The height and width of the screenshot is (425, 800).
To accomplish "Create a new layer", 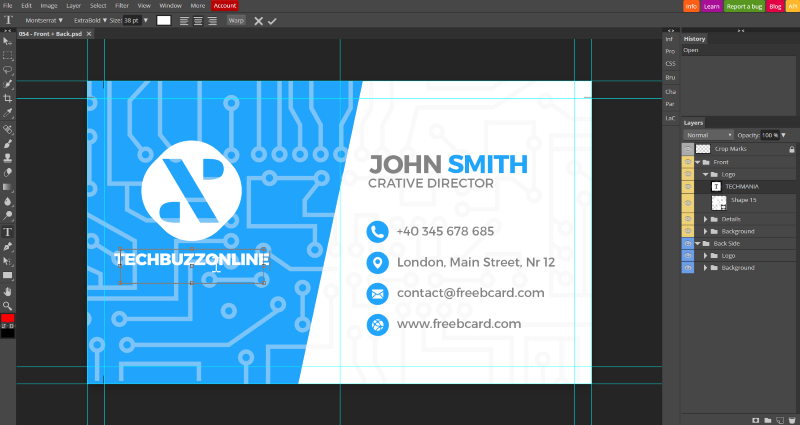I will 780,420.
